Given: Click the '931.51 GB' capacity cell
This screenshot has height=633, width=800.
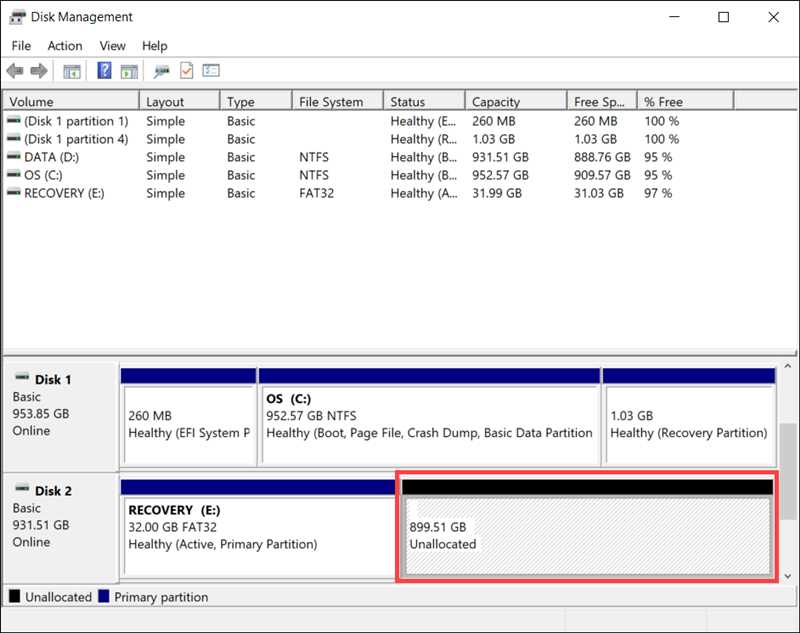Looking at the screenshot, I should 500,157.
